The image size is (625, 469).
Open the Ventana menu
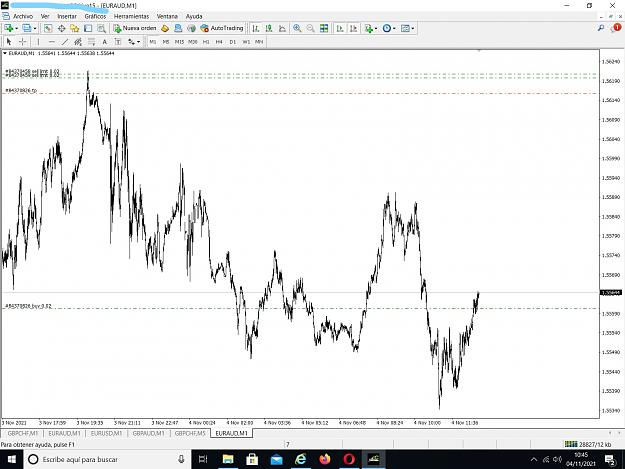tap(167, 16)
